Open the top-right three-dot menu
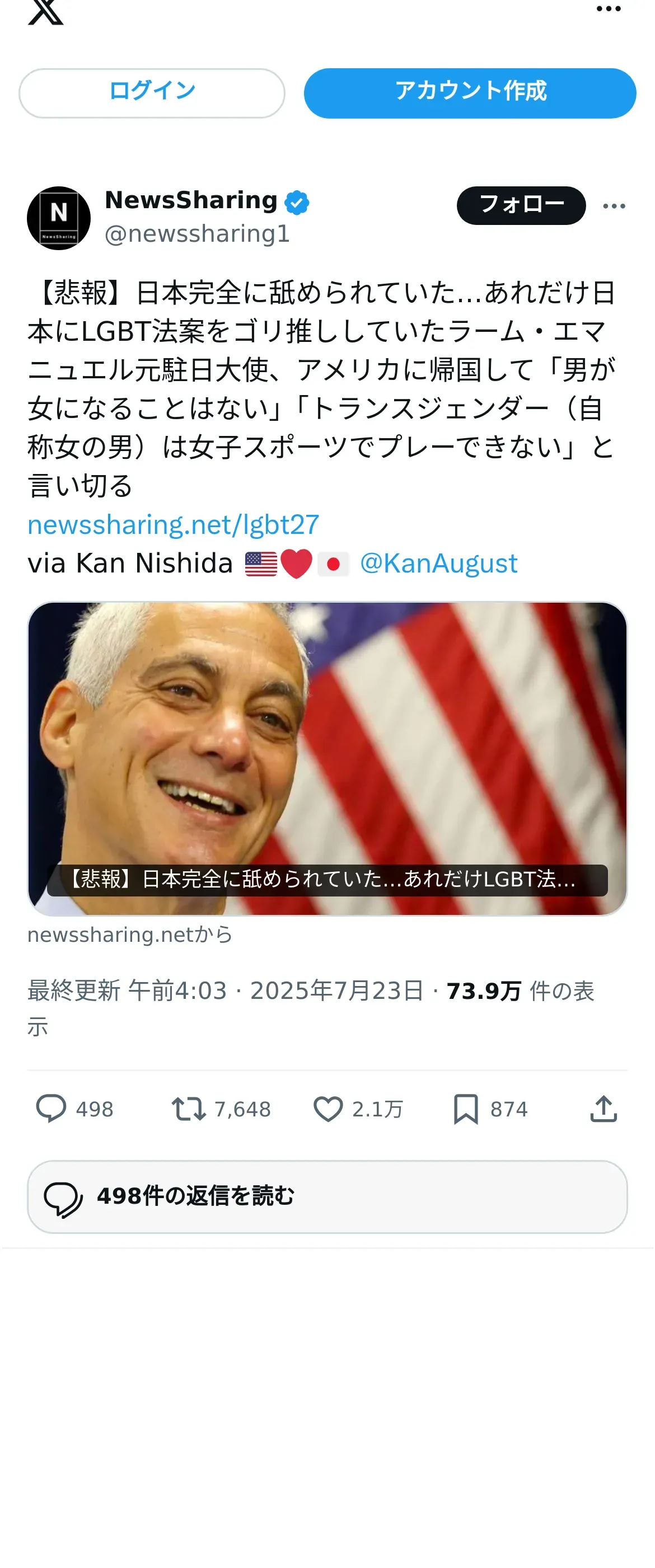655x1568 pixels. tap(608, 9)
